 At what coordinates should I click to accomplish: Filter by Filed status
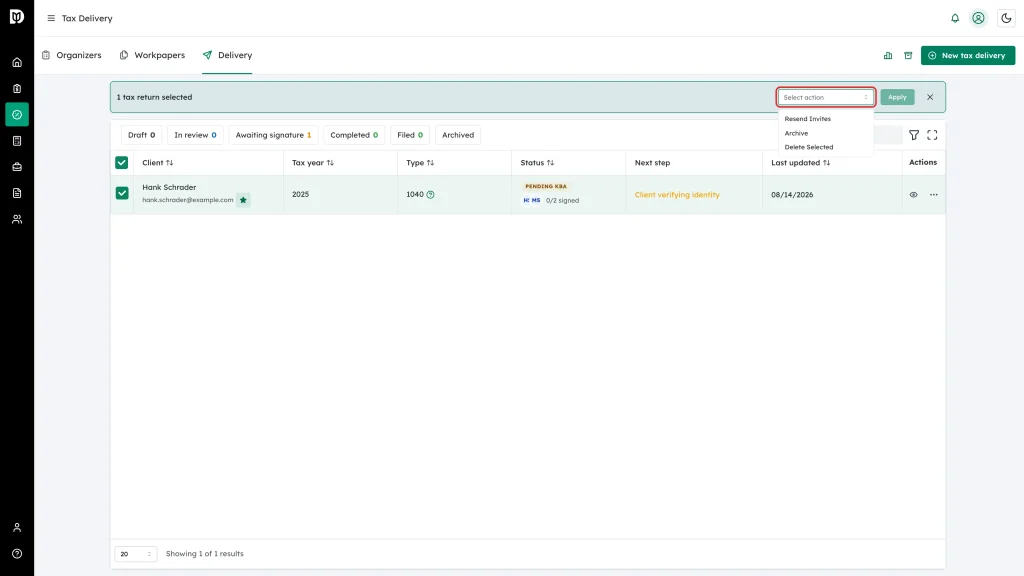410,135
